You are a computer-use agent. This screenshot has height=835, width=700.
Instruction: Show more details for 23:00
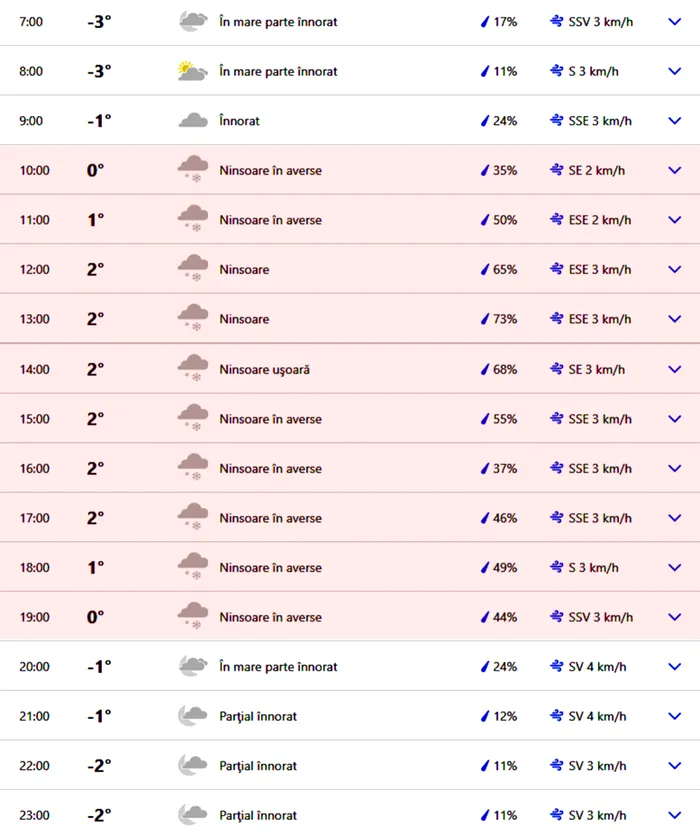point(674,816)
